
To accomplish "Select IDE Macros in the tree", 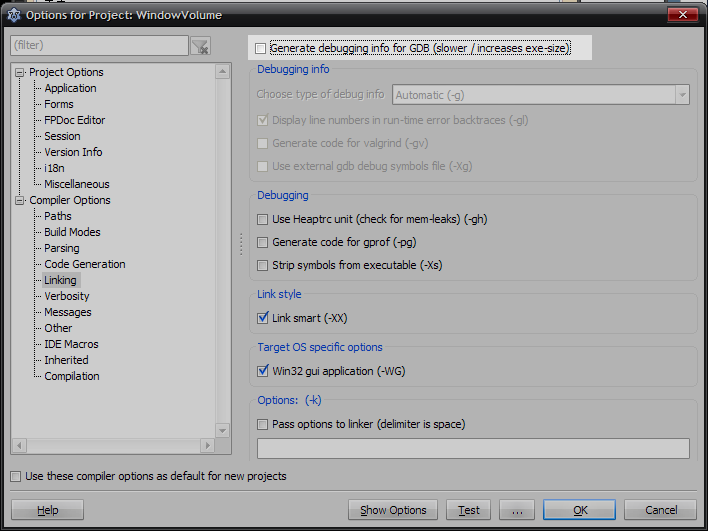I will tap(71, 345).
